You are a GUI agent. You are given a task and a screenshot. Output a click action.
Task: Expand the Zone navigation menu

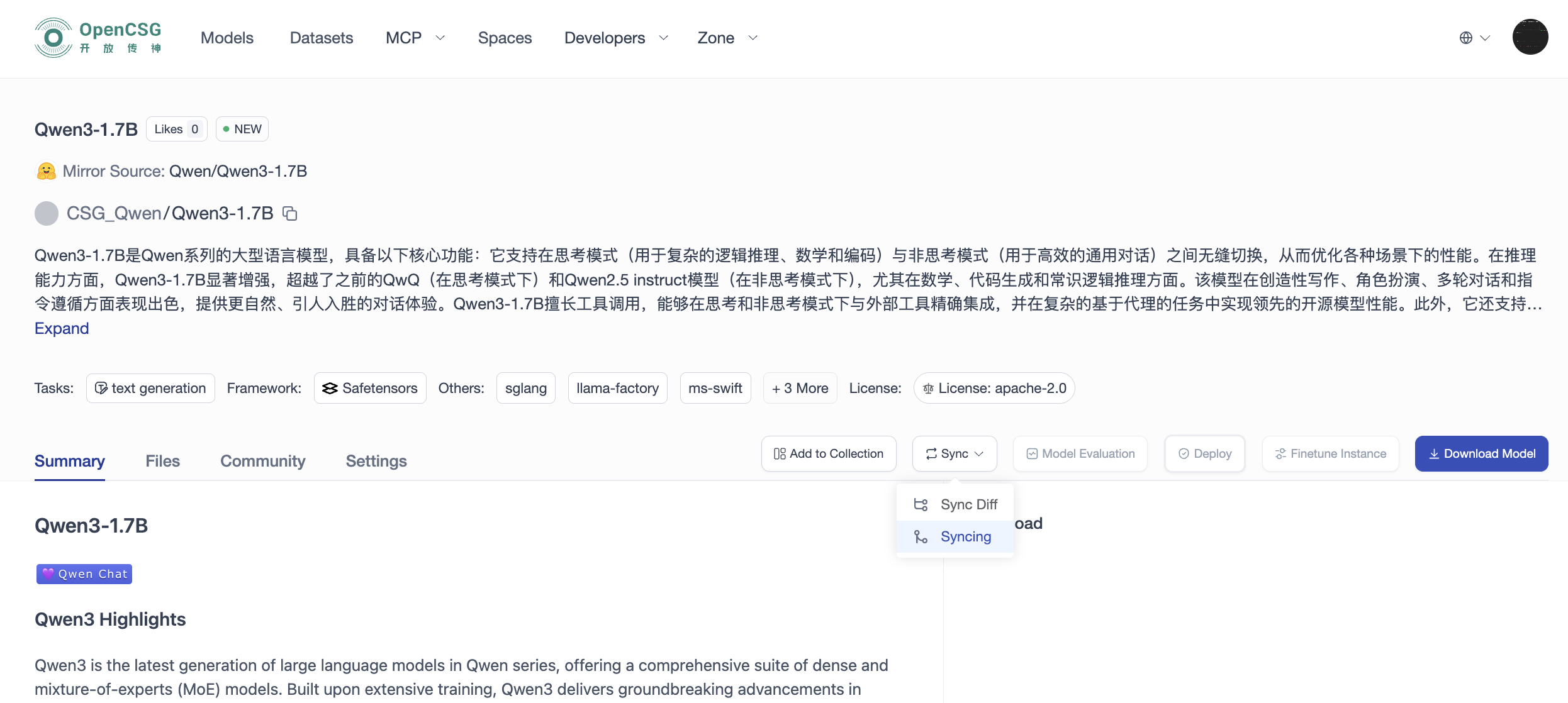point(727,38)
